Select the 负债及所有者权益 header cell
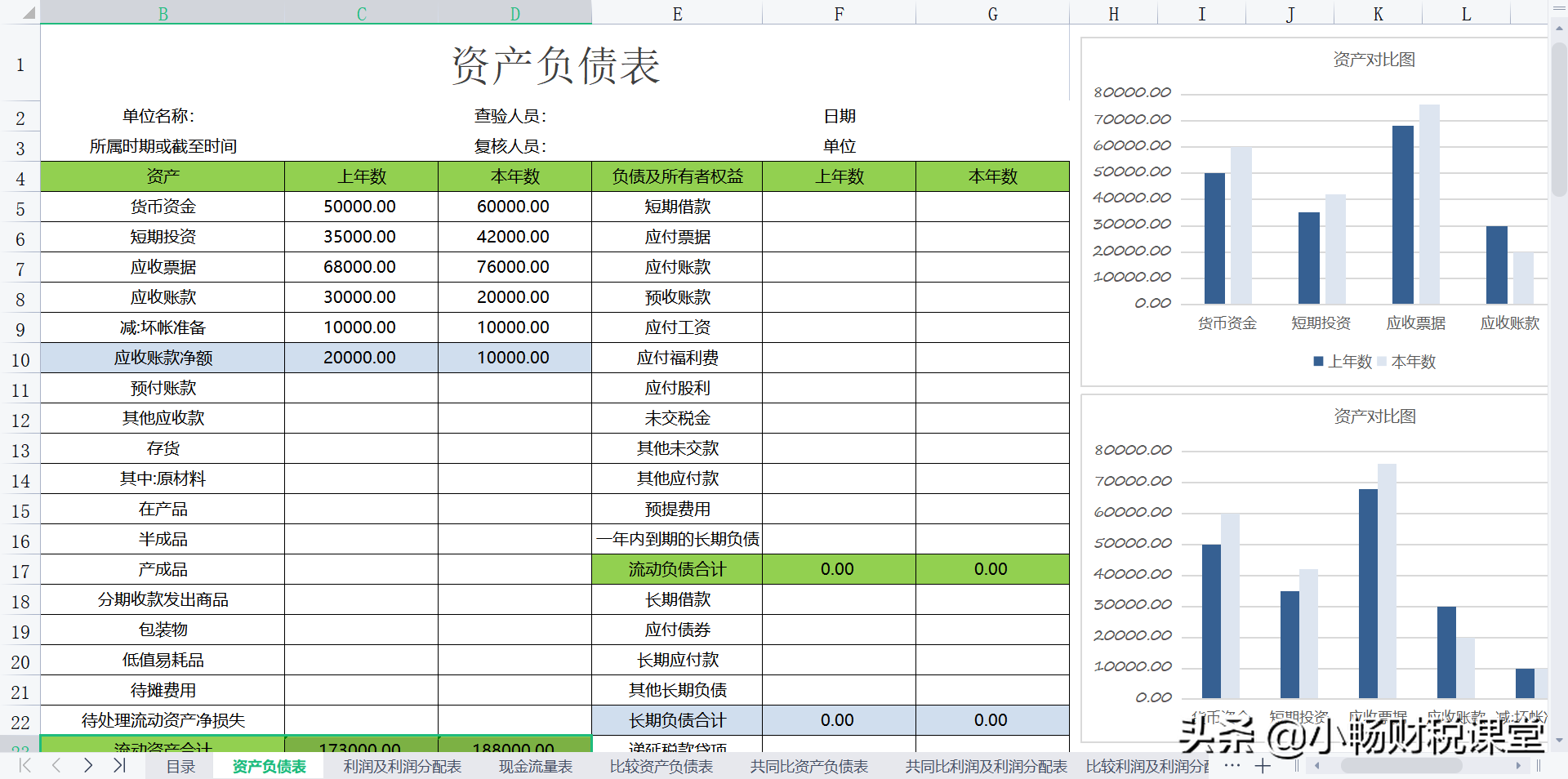 click(x=677, y=176)
